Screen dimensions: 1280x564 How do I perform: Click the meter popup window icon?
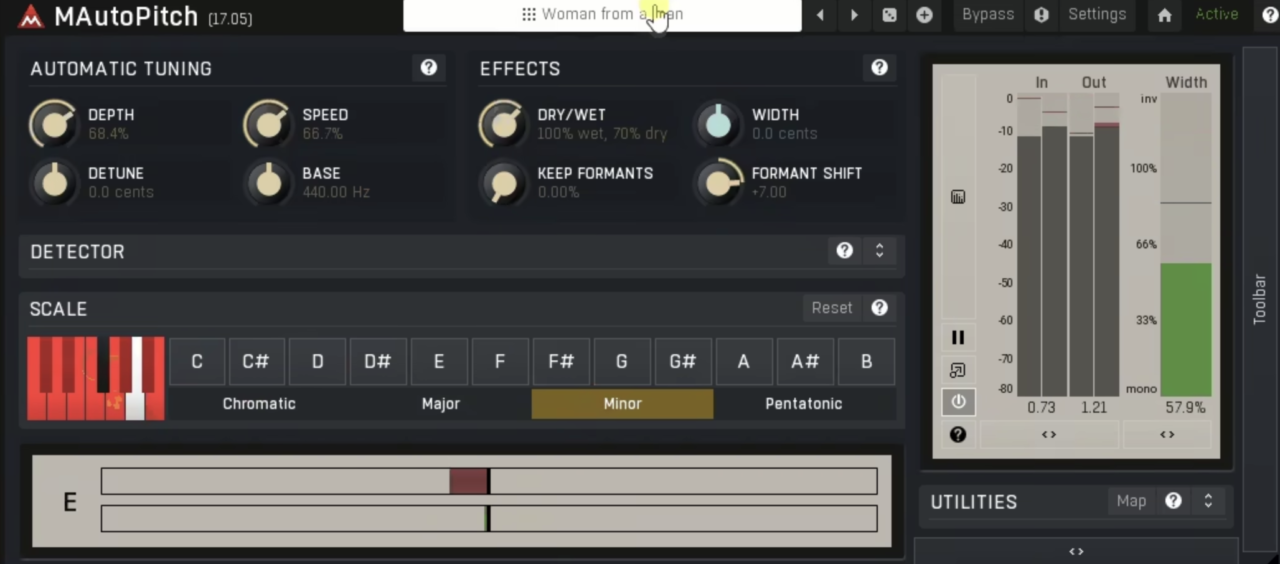pyautogui.click(x=958, y=370)
